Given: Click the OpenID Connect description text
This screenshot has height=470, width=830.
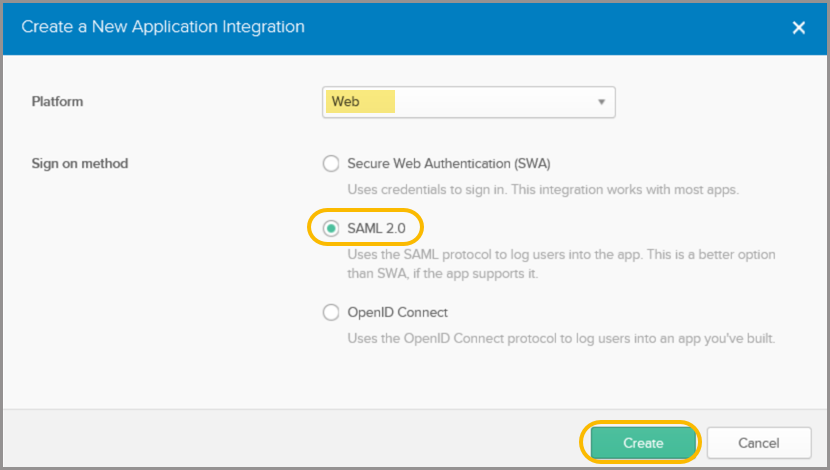Looking at the screenshot, I should [561, 338].
